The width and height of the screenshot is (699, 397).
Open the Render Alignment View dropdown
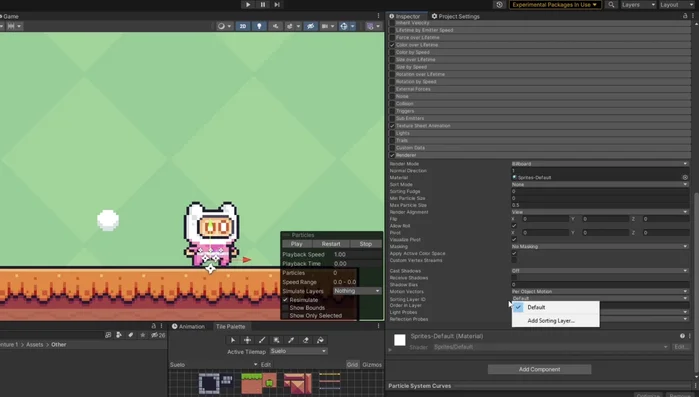pyautogui.click(x=600, y=212)
